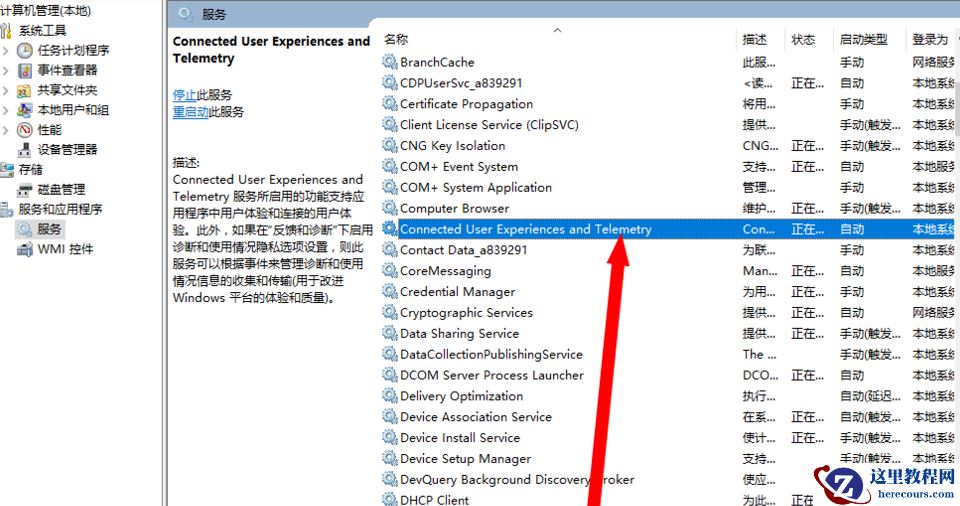
Task: Click the Task Scheduler clock icon
Action: point(24,50)
